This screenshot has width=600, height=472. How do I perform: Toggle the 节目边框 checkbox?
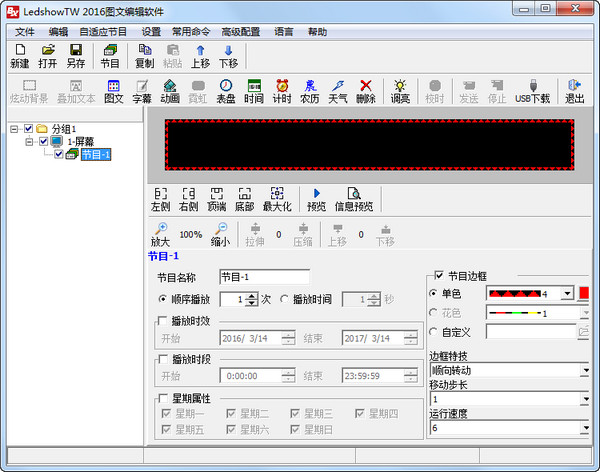coord(437,276)
